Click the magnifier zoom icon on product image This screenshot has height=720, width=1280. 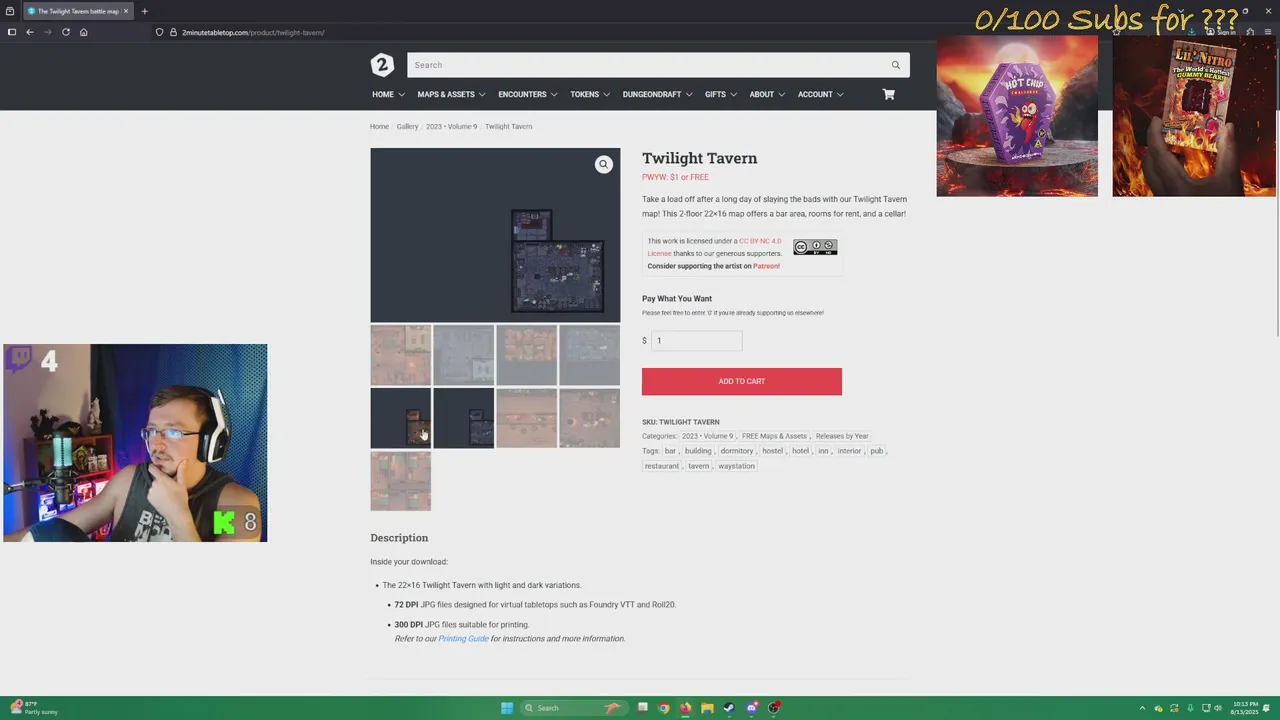coord(603,164)
